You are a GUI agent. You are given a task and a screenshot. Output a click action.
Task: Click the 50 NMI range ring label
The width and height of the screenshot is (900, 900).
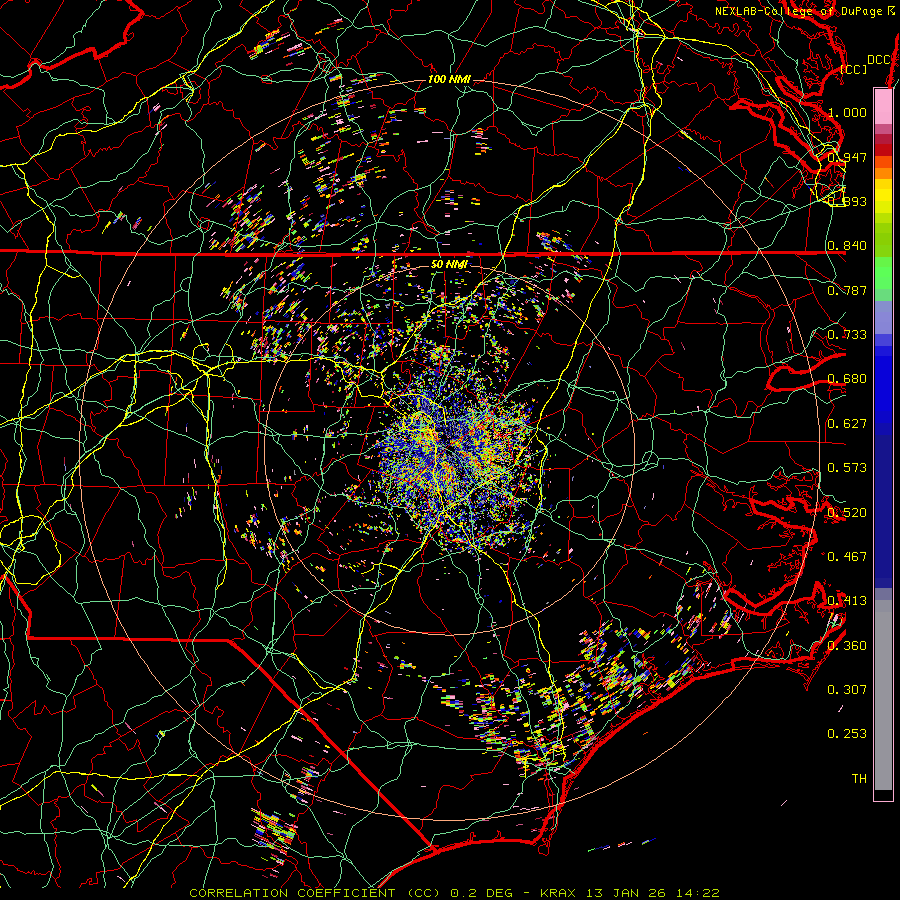click(x=449, y=265)
